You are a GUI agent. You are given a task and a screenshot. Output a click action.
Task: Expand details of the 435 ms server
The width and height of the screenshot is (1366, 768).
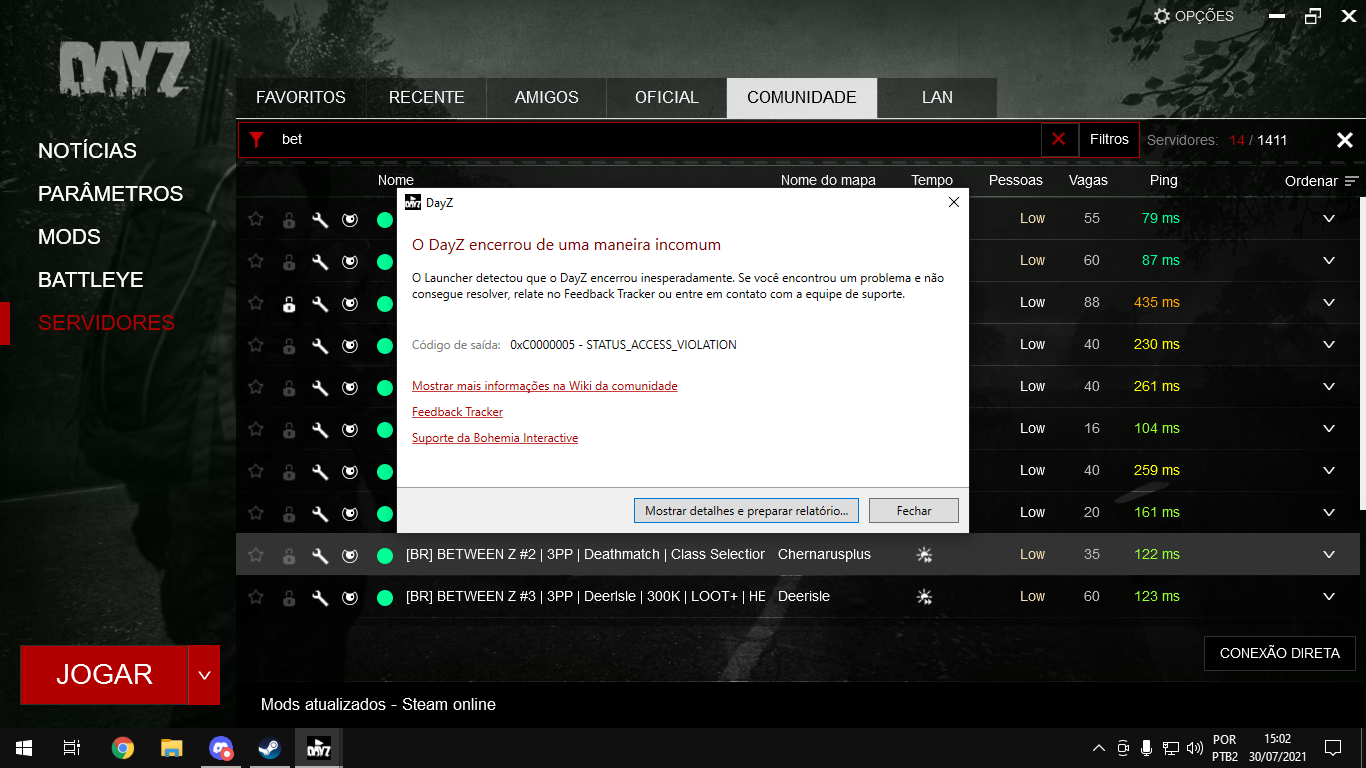click(1329, 303)
